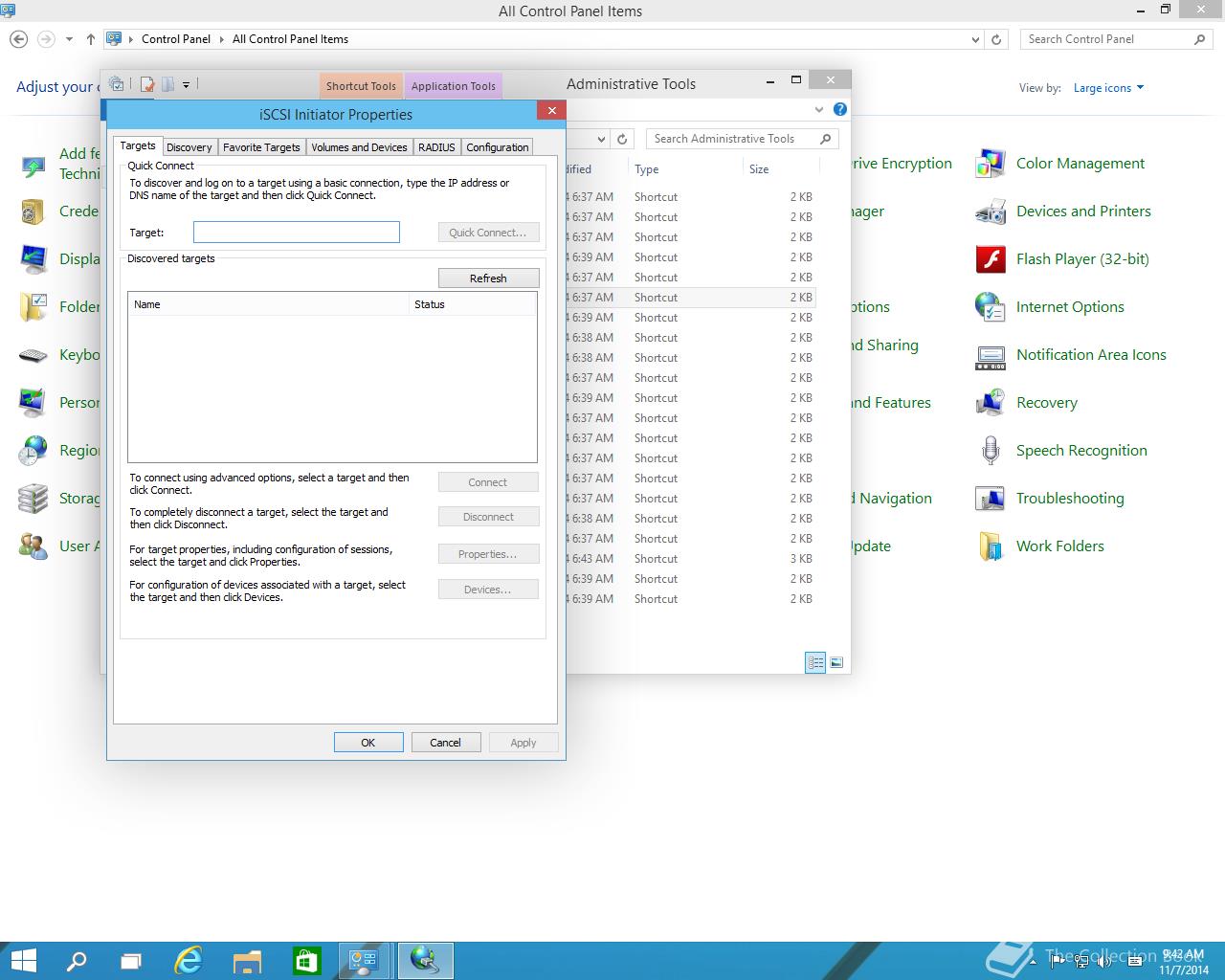Go back in the Control Panel window

coord(18,39)
